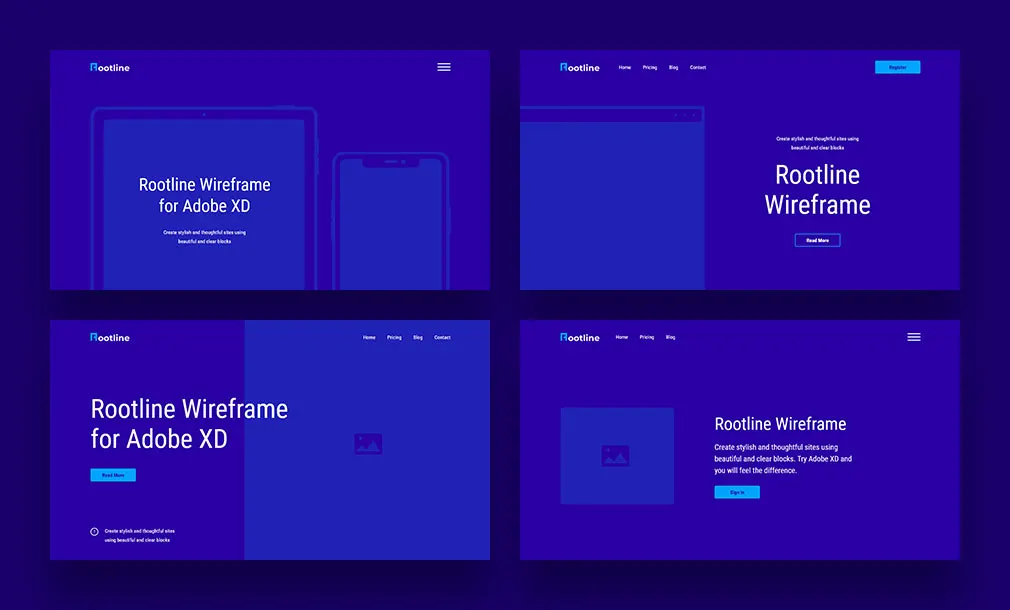Open hamburger menu in tablet-and-phone mockup
This screenshot has height=610, width=1010.
click(x=444, y=67)
